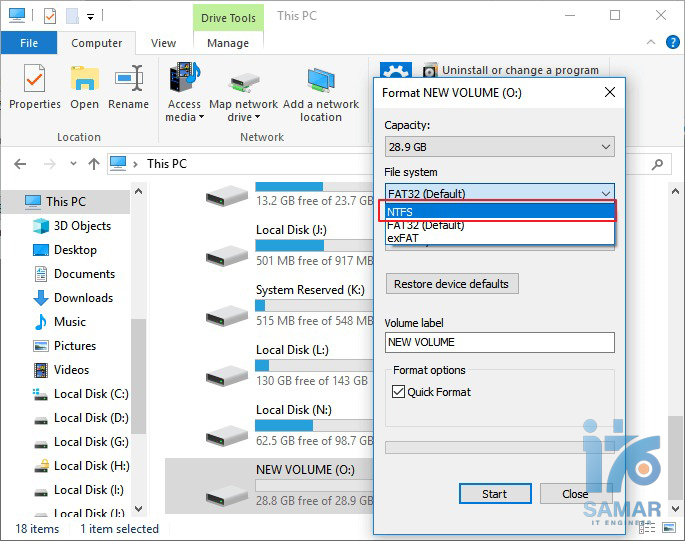Viewport: 685px width, 541px height.
Task: Select Local Disk (C:) in navigation pane
Action: [90, 394]
